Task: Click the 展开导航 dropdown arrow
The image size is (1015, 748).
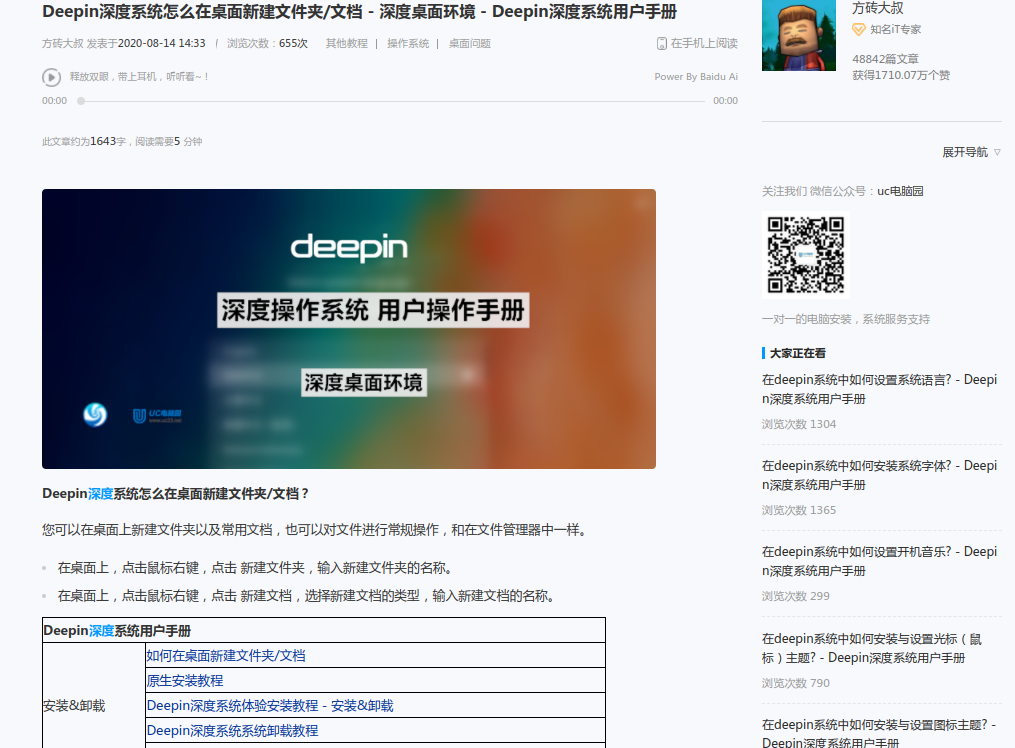Action: coord(997,152)
